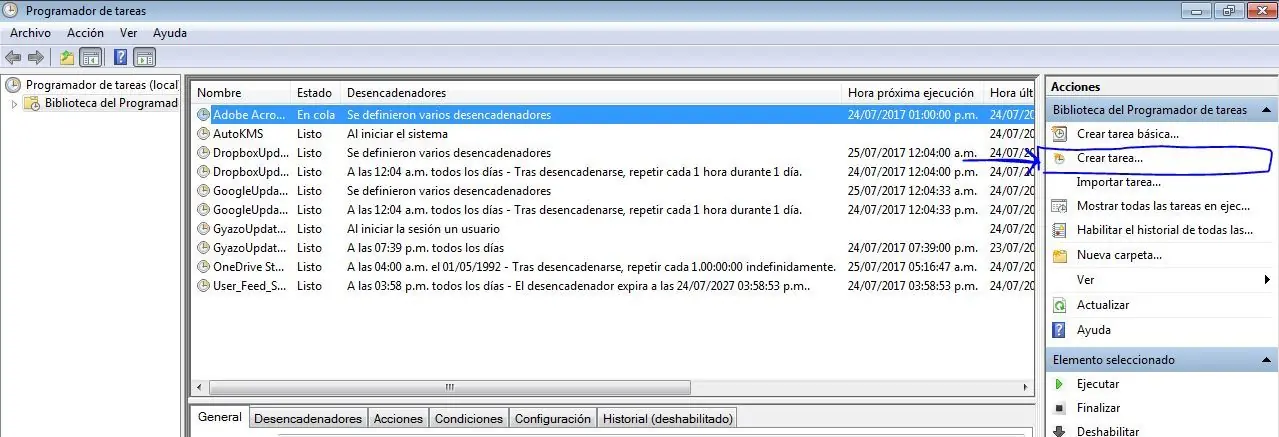Click Habilitar el historial de todas las... action
The height and width of the screenshot is (437, 1279).
pos(1164,230)
